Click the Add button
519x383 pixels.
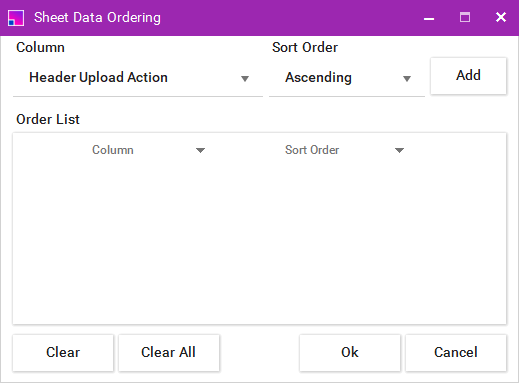pos(468,76)
